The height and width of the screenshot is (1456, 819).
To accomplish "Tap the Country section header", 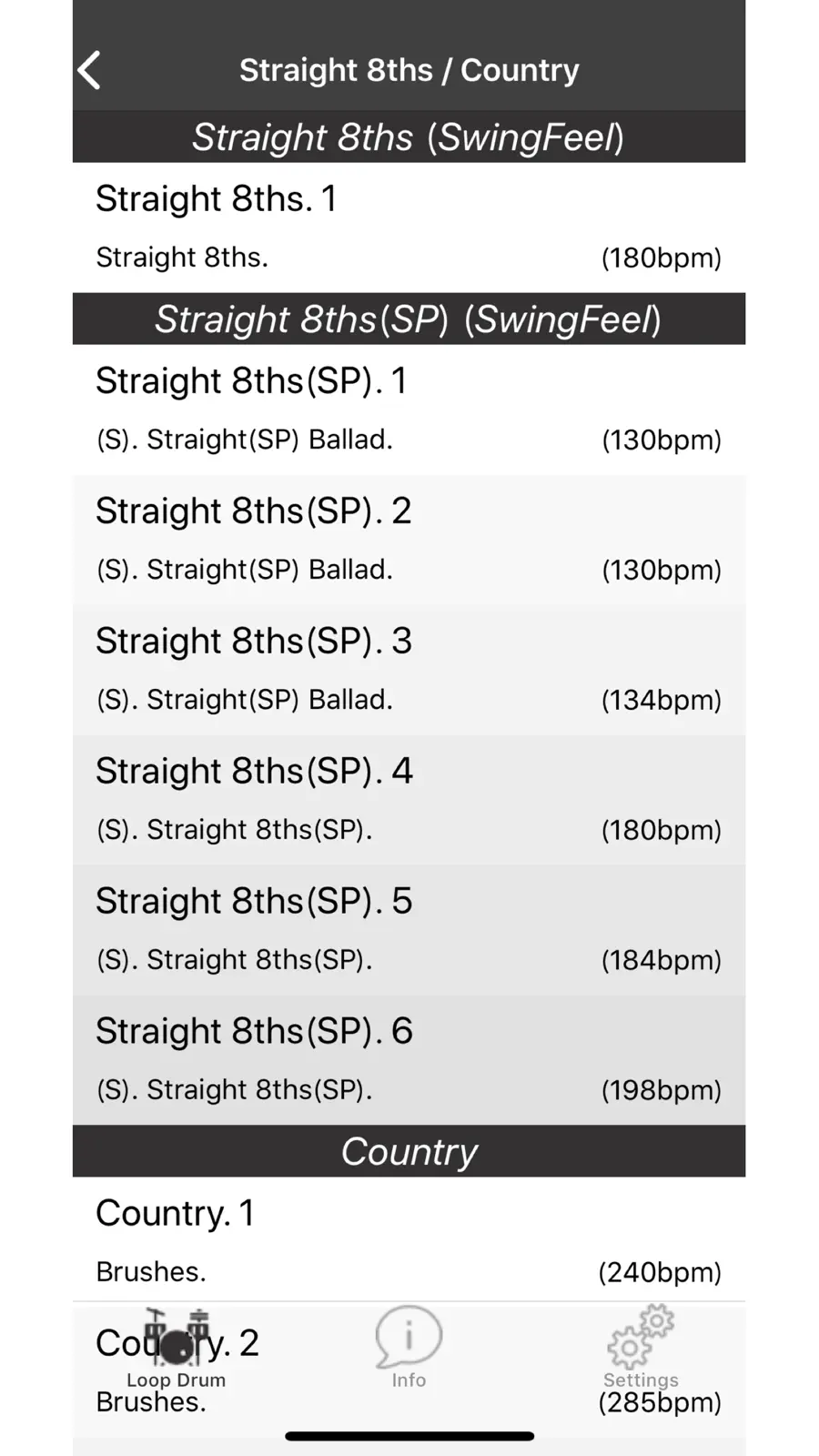I will tap(409, 1151).
